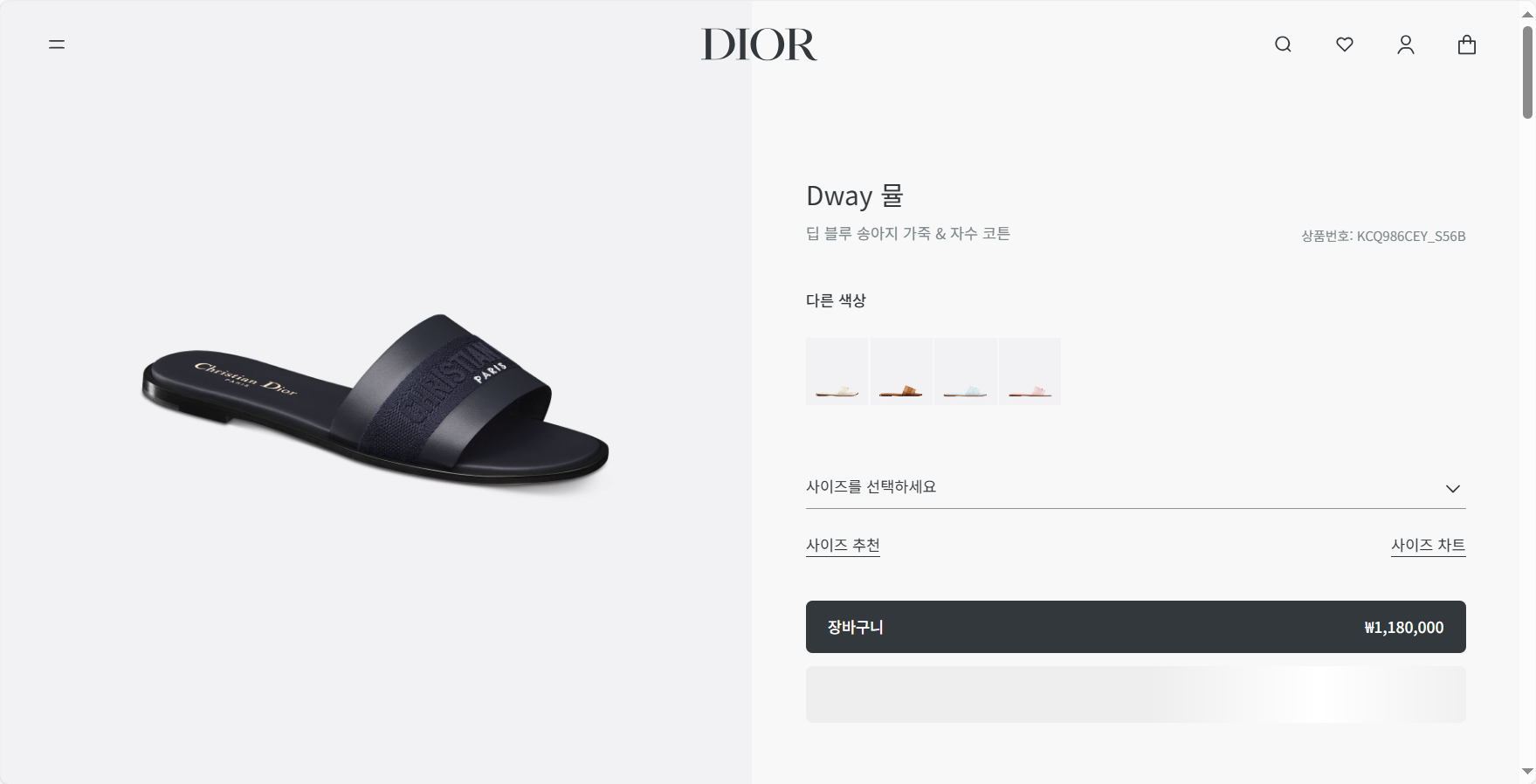Open the hamburger menu icon
1536x784 pixels.
tap(57, 45)
